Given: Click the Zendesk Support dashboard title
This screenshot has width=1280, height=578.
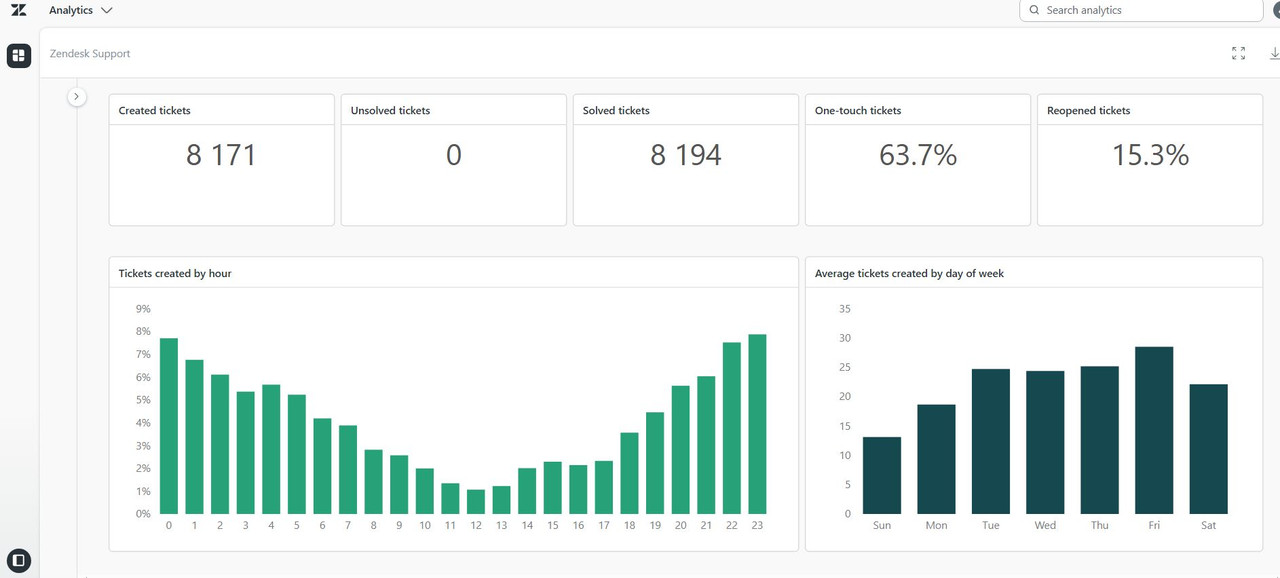Looking at the screenshot, I should pos(90,54).
